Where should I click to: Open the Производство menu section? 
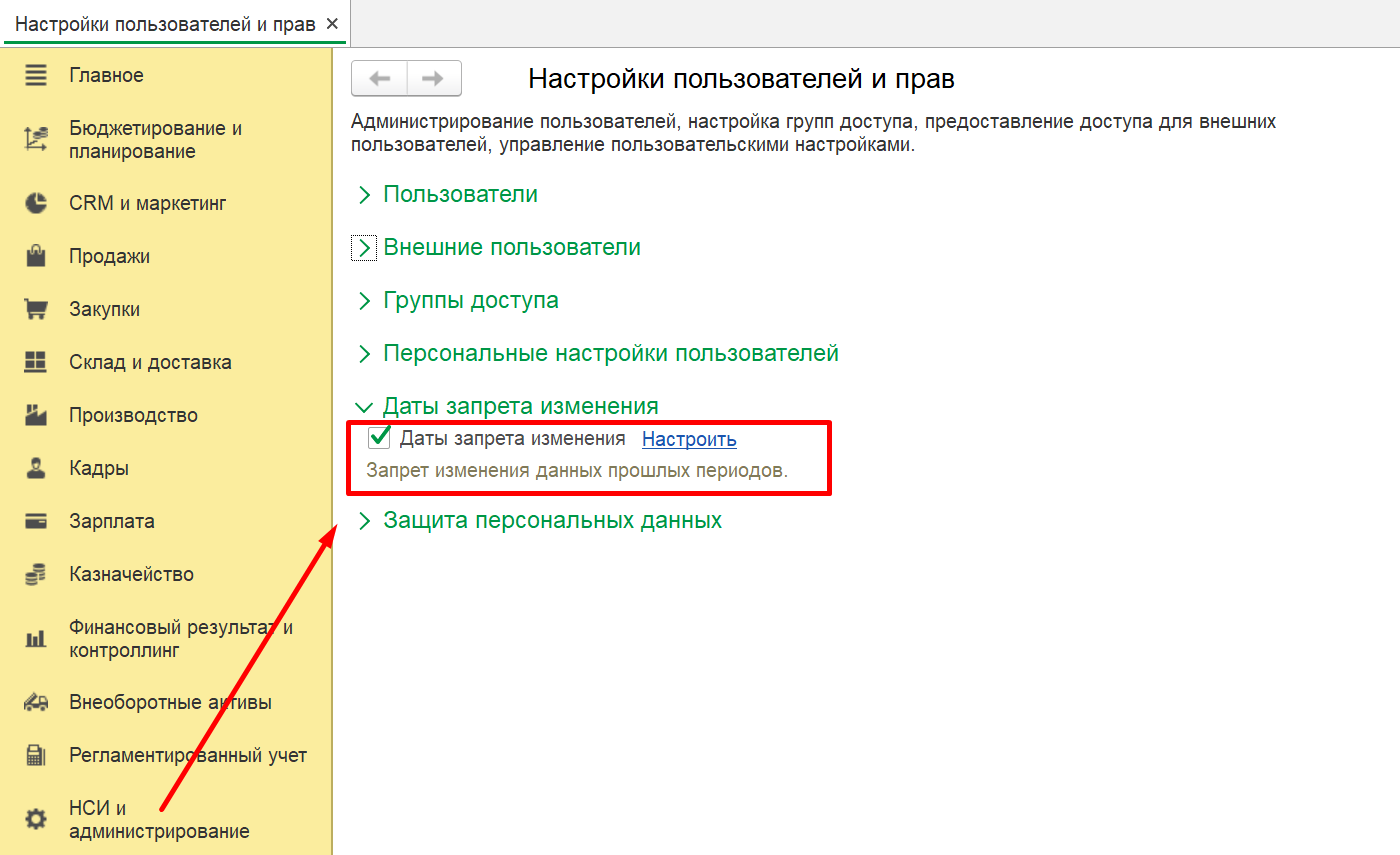coord(133,415)
